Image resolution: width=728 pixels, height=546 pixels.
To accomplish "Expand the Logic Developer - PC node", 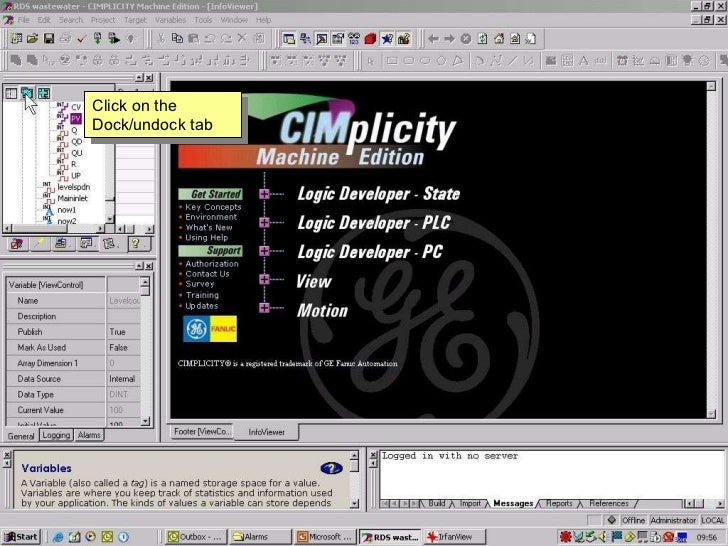I will point(265,251).
